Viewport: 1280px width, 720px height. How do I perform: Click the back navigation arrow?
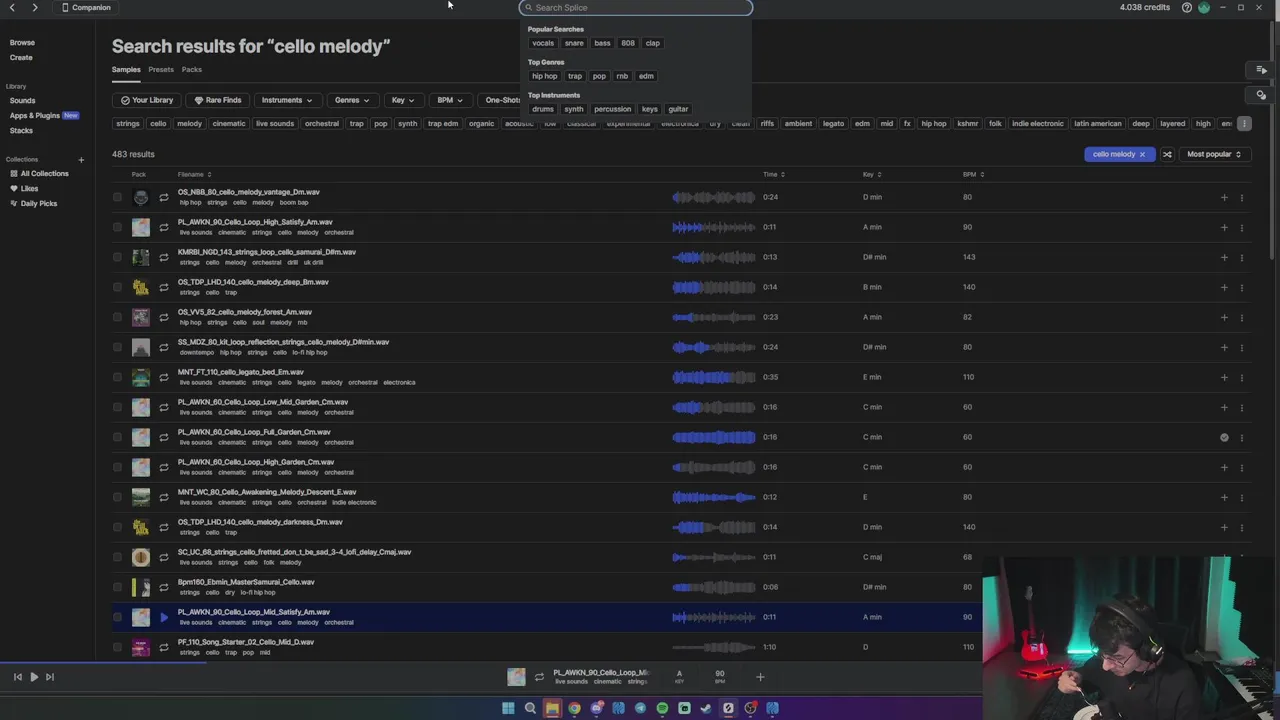[x=12, y=7]
